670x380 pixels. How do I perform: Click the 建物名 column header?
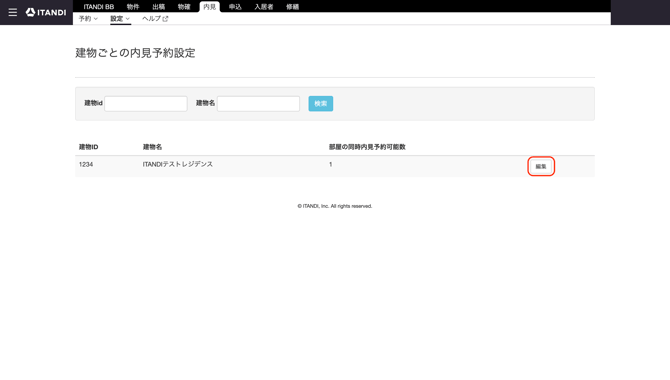[152, 147]
